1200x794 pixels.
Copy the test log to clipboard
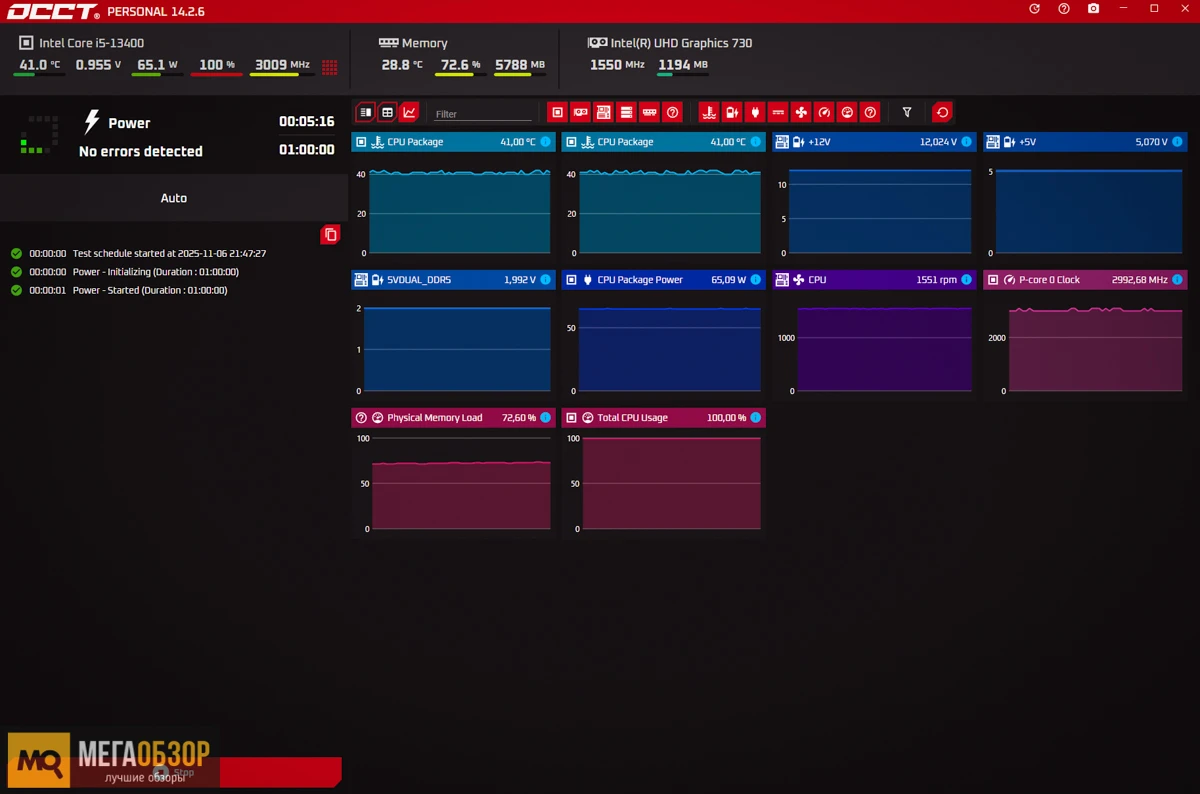pos(330,234)
